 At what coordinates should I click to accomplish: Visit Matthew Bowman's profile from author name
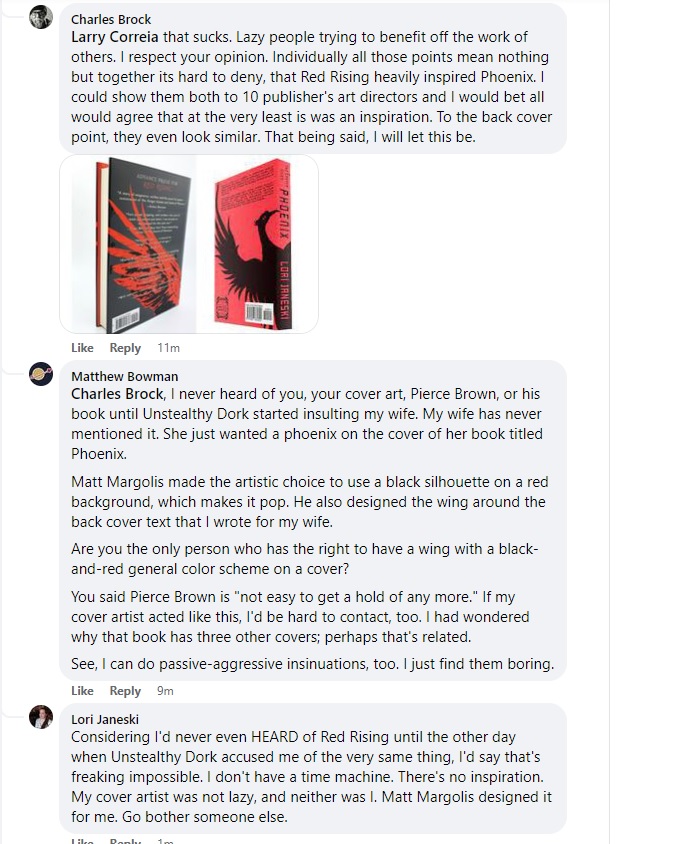(x=124, y=376)
